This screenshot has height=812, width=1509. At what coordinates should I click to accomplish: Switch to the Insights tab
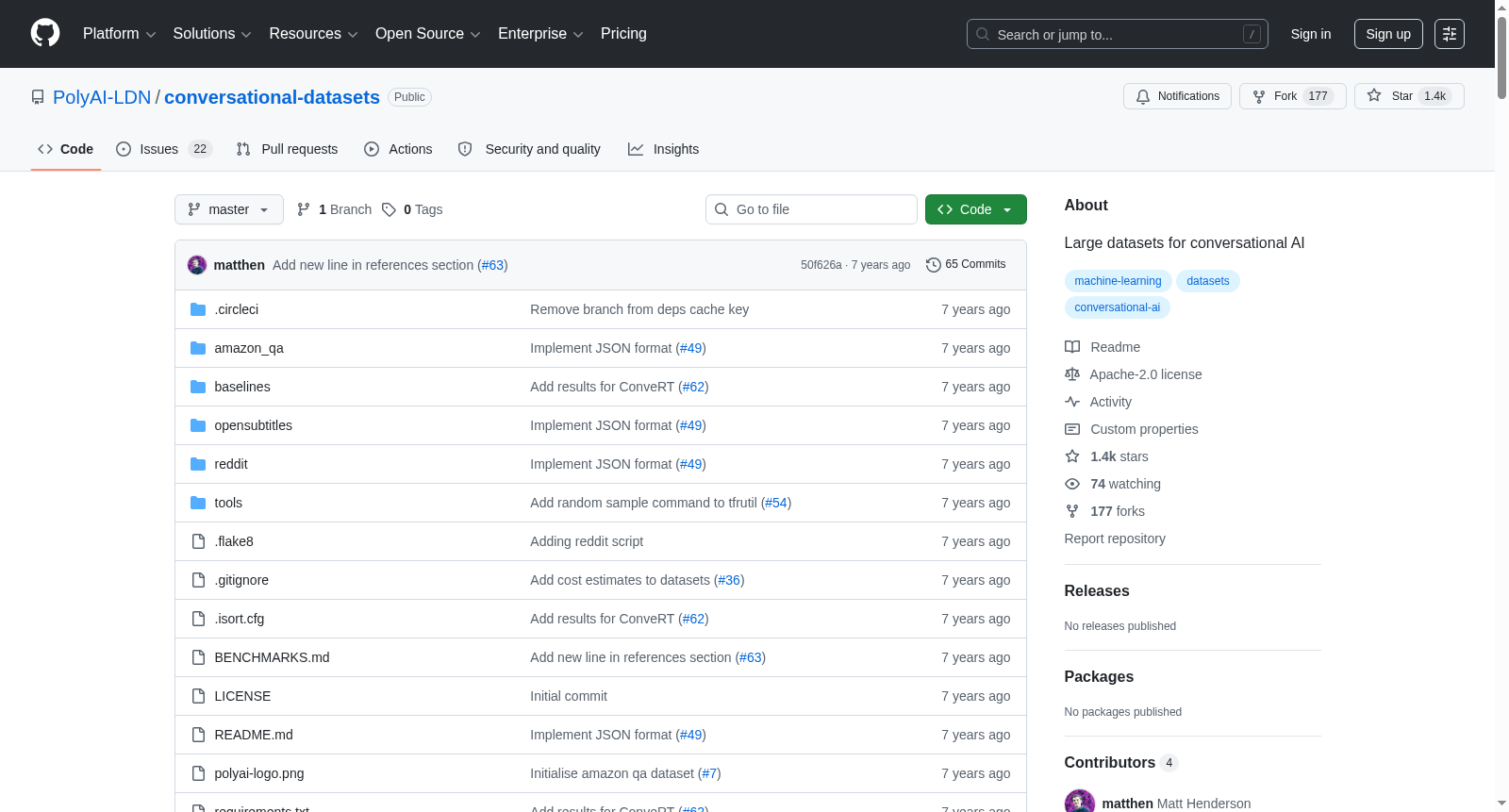(x=664, y=149)
